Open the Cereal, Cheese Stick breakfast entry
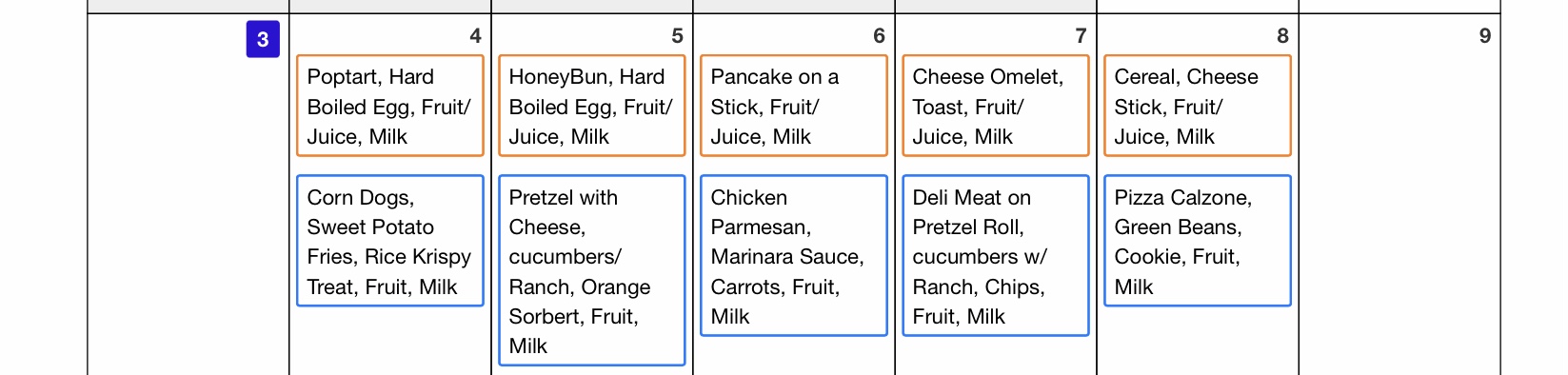Viewport: 1568px width, 375px height. coord(1198,106)
